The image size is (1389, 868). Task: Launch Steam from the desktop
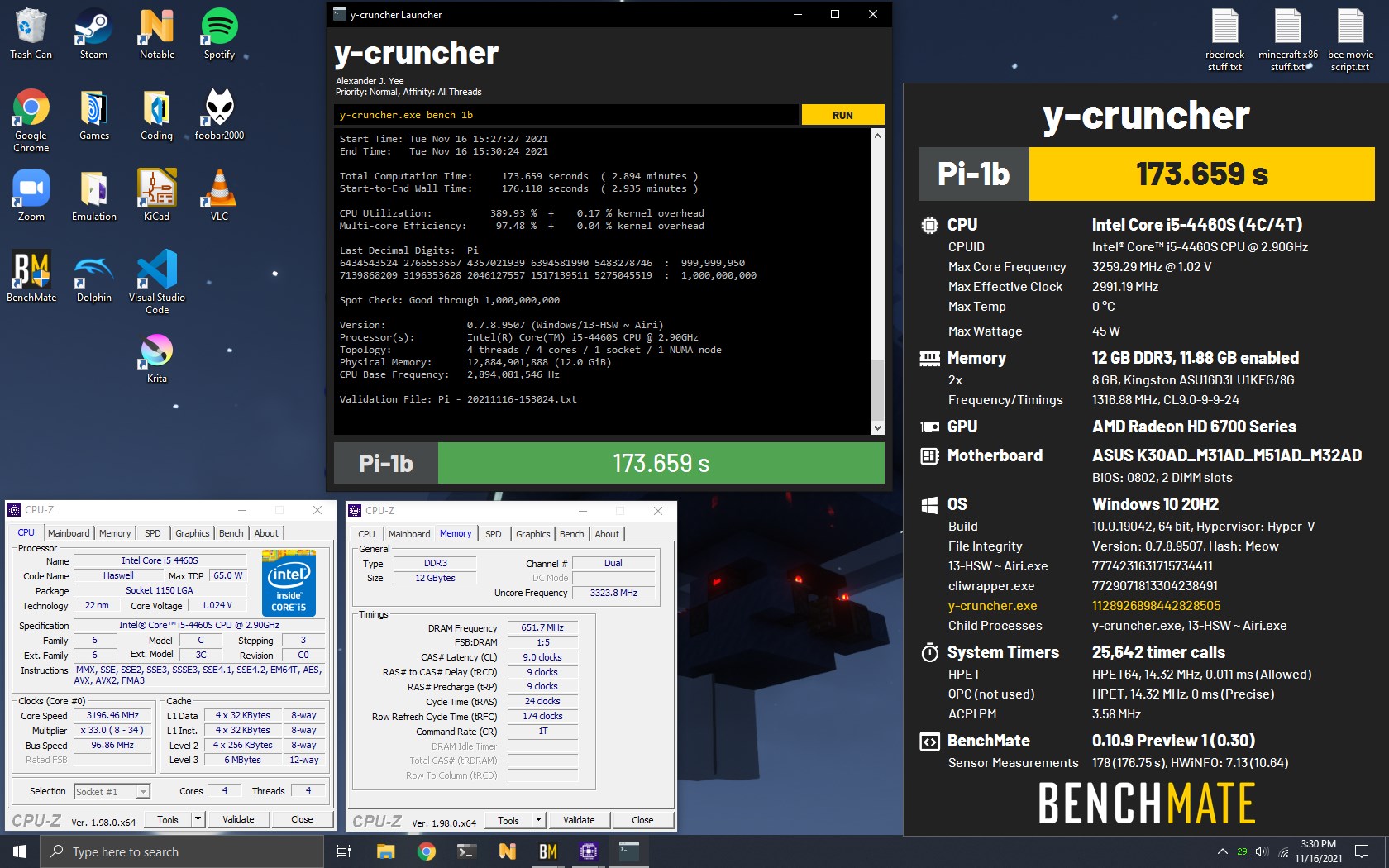pos(93,33)
